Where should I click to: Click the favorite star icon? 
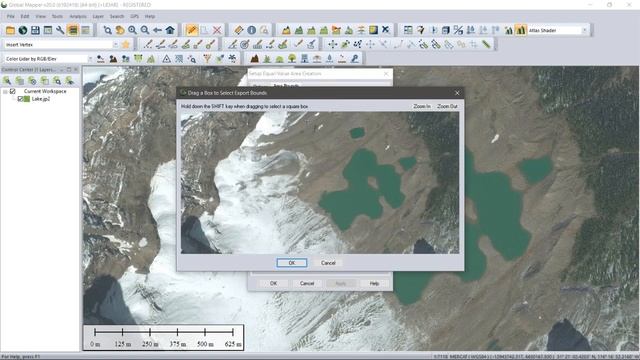point(126,44)
